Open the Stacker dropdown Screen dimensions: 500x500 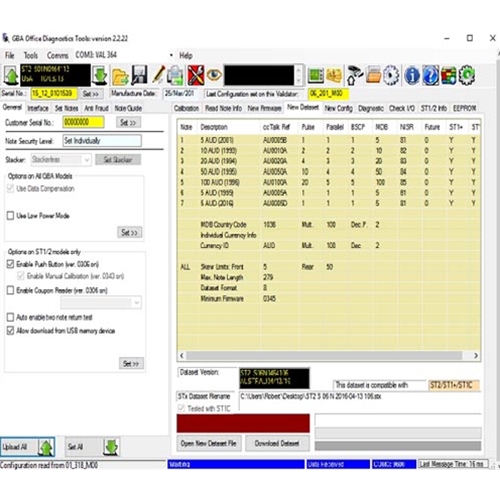(61, 160)
